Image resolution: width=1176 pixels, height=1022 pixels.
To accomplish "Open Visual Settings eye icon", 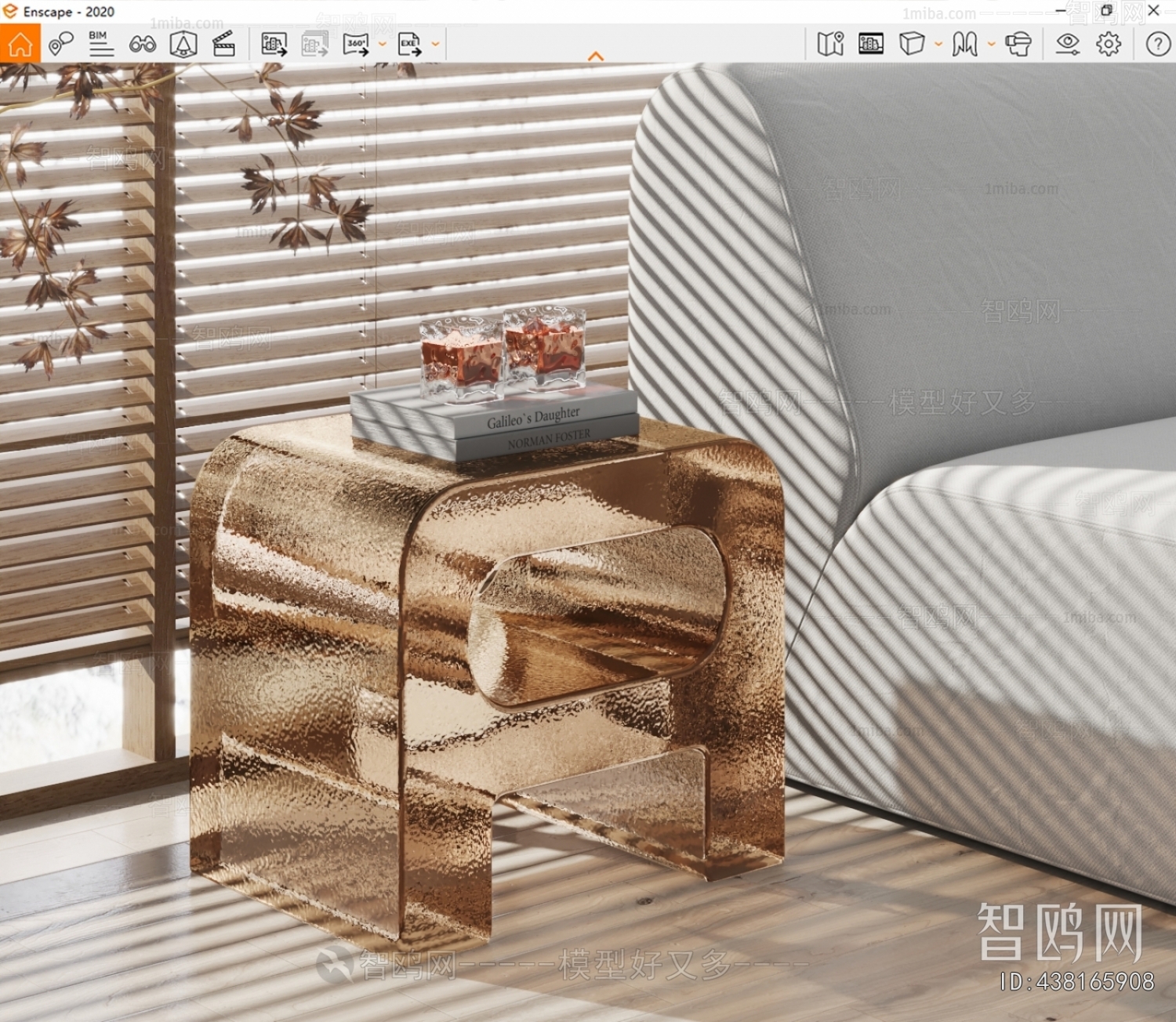I will click(x=1068, y=44).
